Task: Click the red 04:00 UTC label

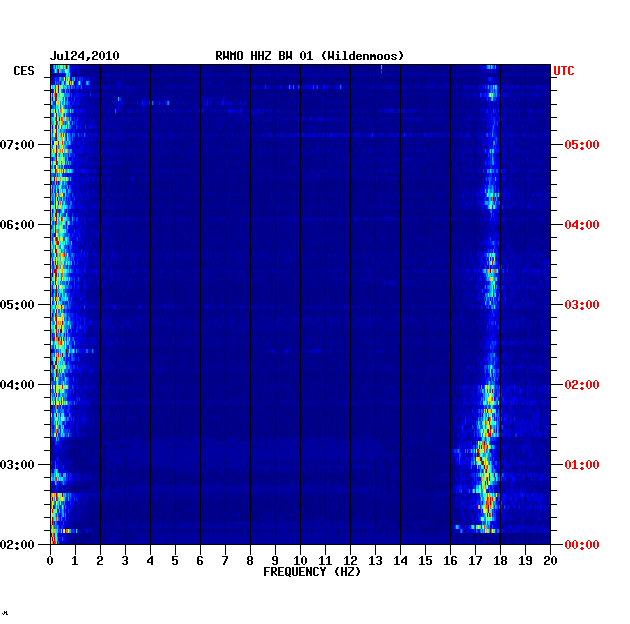Action: click(582, 225)
